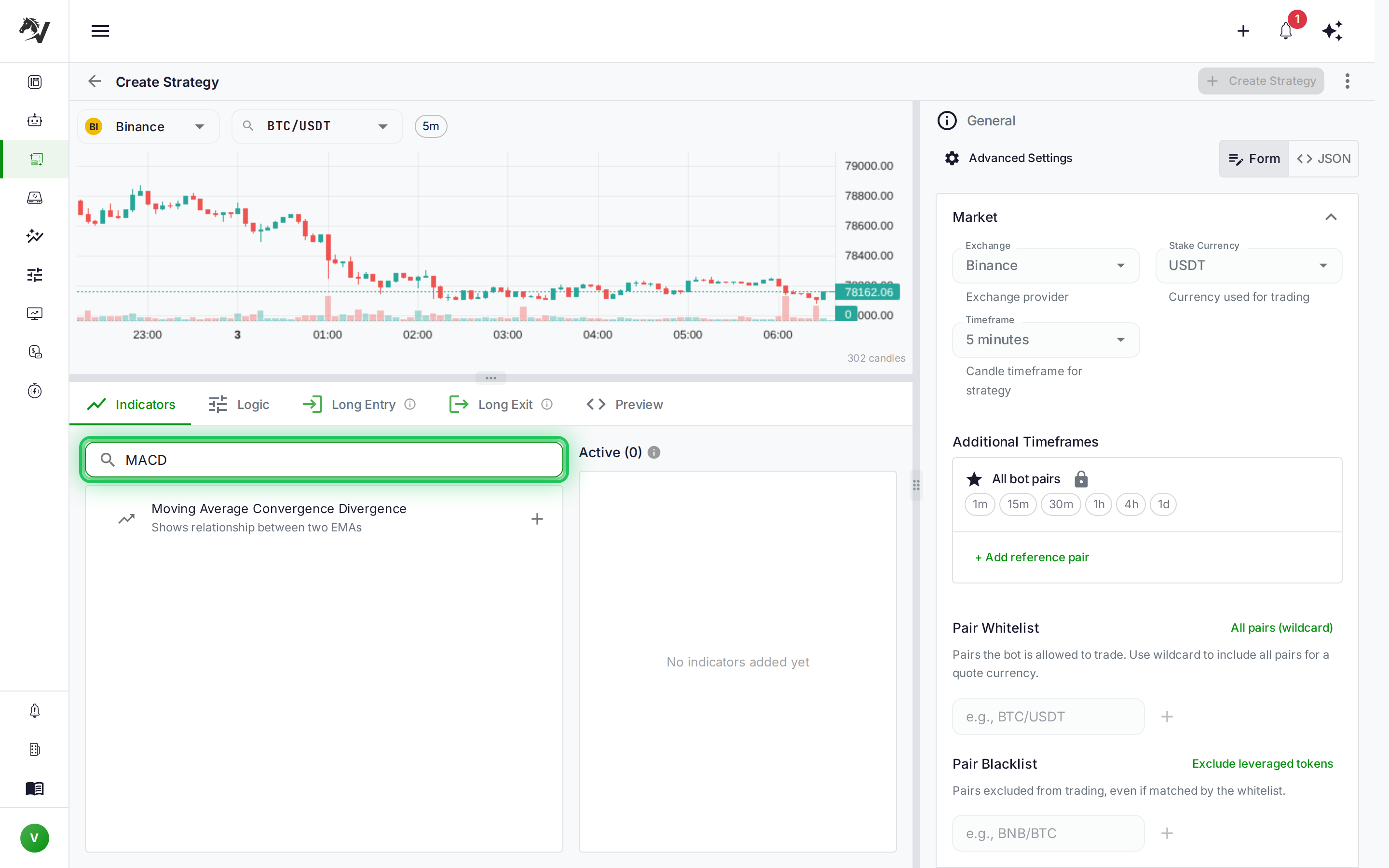Click the vertical panel splitter handle
Screen dimensions: 1389x868
(916, 485)
